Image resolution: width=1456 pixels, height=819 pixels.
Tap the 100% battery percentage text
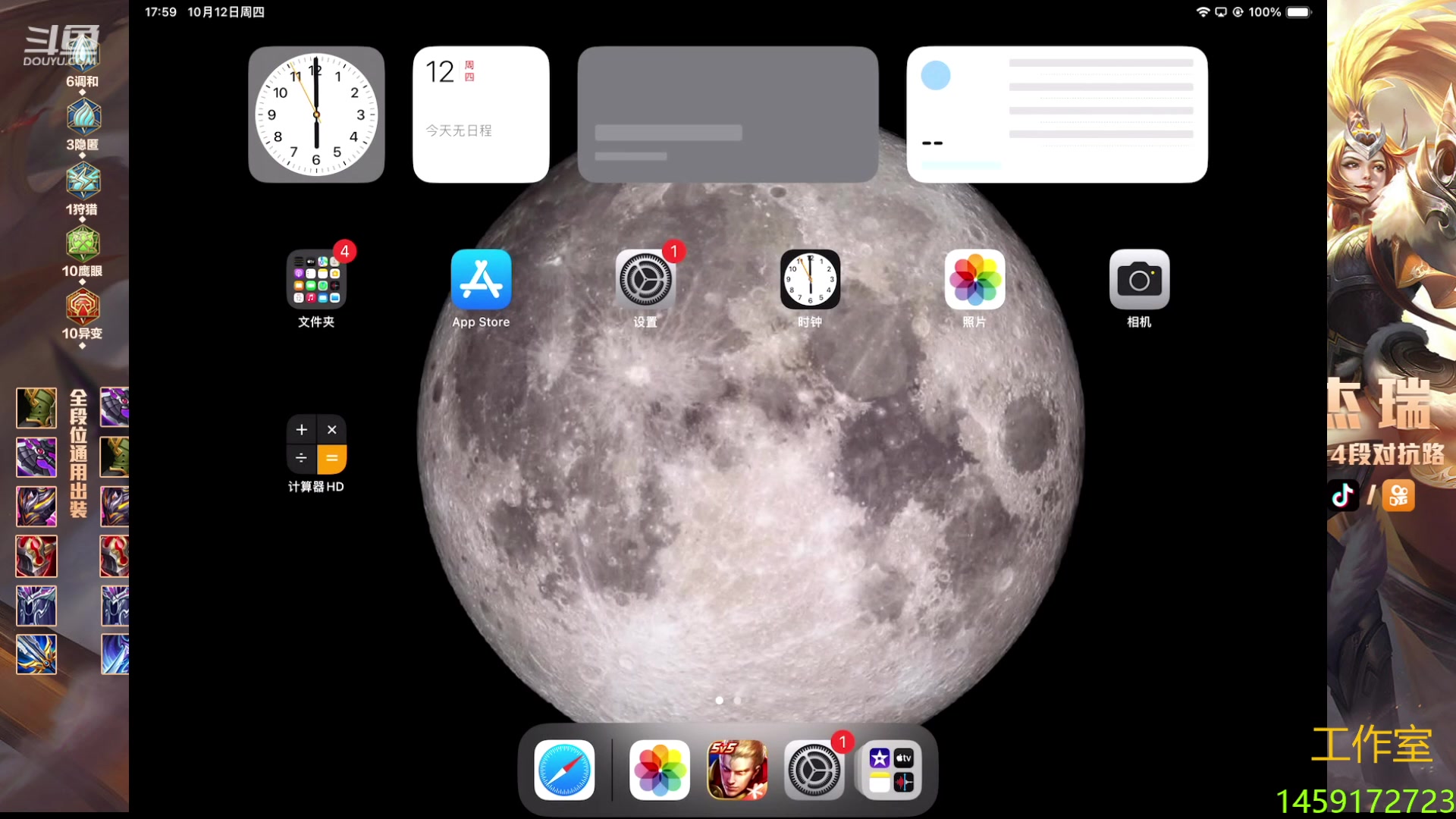1264,12
